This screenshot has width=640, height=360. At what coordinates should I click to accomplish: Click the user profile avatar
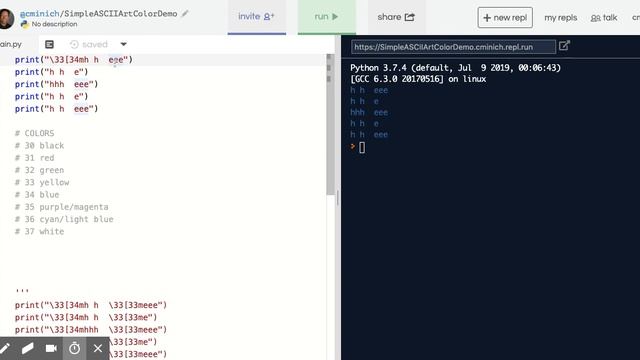pyautogui.click(x=6, y=18)
